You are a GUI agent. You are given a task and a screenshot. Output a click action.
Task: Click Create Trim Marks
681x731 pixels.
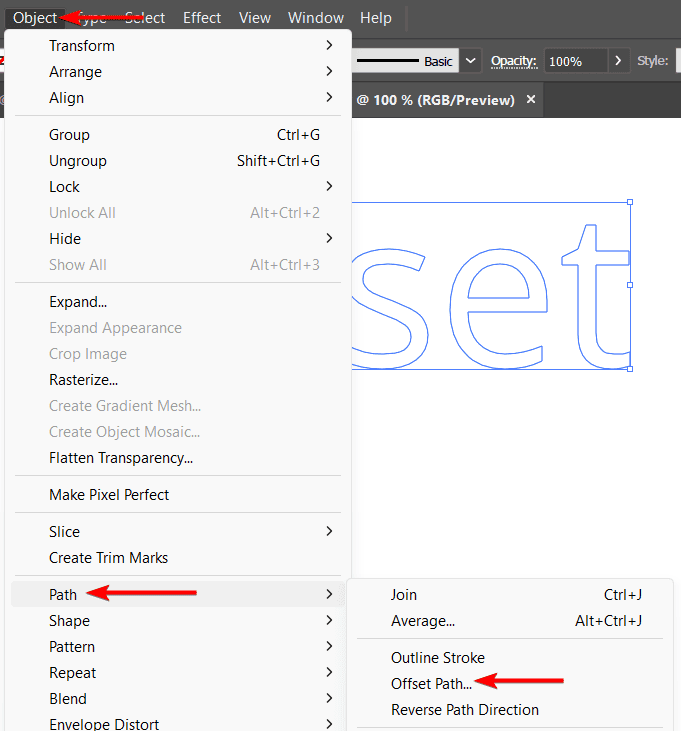tap(108, 558)
